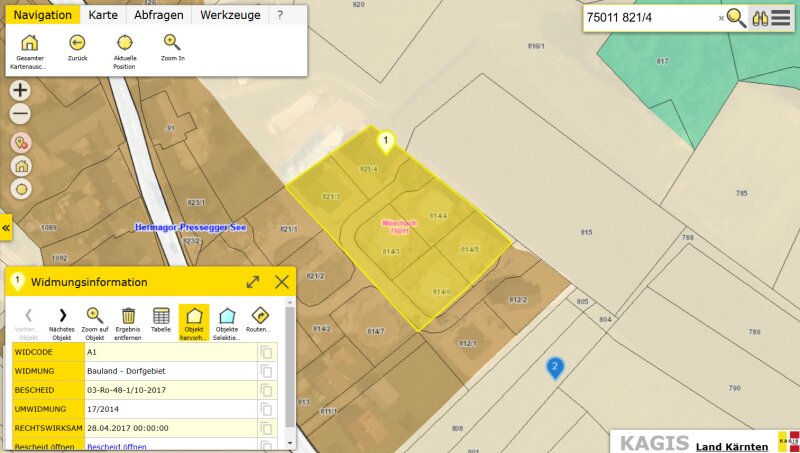Toggle Objekte Selektieren option
Viewport: 800px width, 453px height.
pyautogui.click(x=227, y=316)
